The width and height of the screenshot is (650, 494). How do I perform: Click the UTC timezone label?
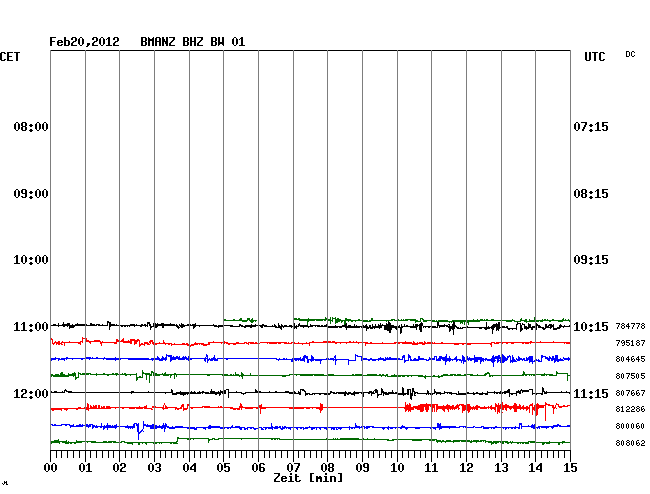tap(595, 57)
